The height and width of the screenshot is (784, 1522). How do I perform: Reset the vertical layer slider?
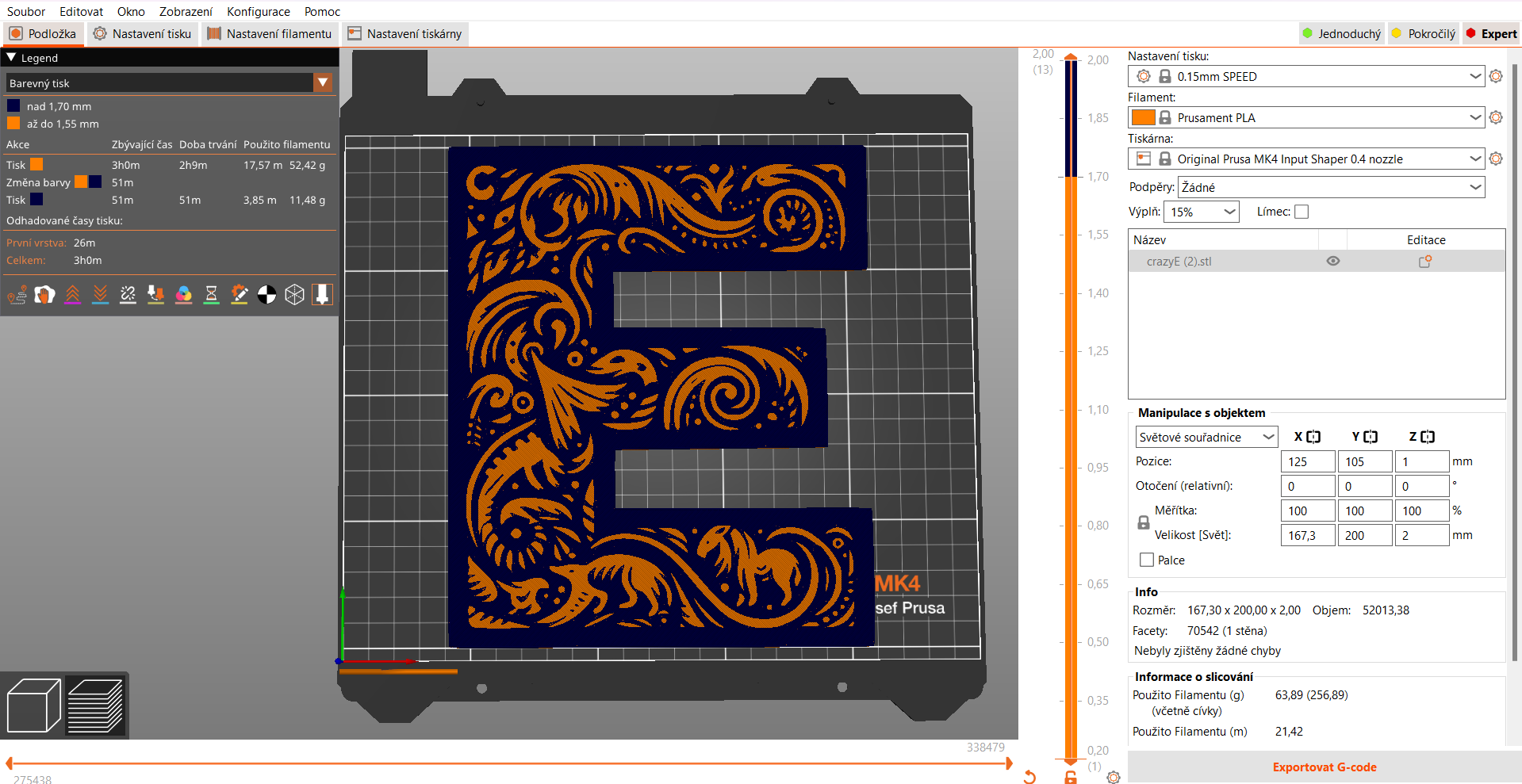click(1029, 777)
